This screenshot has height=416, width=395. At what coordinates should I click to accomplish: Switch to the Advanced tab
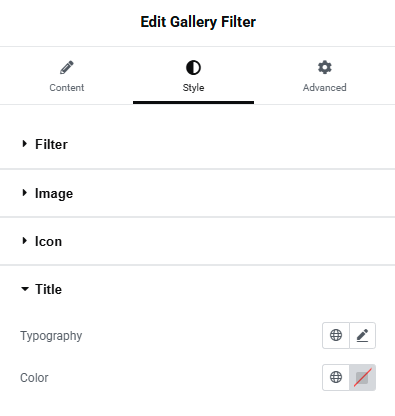(325, 76)
